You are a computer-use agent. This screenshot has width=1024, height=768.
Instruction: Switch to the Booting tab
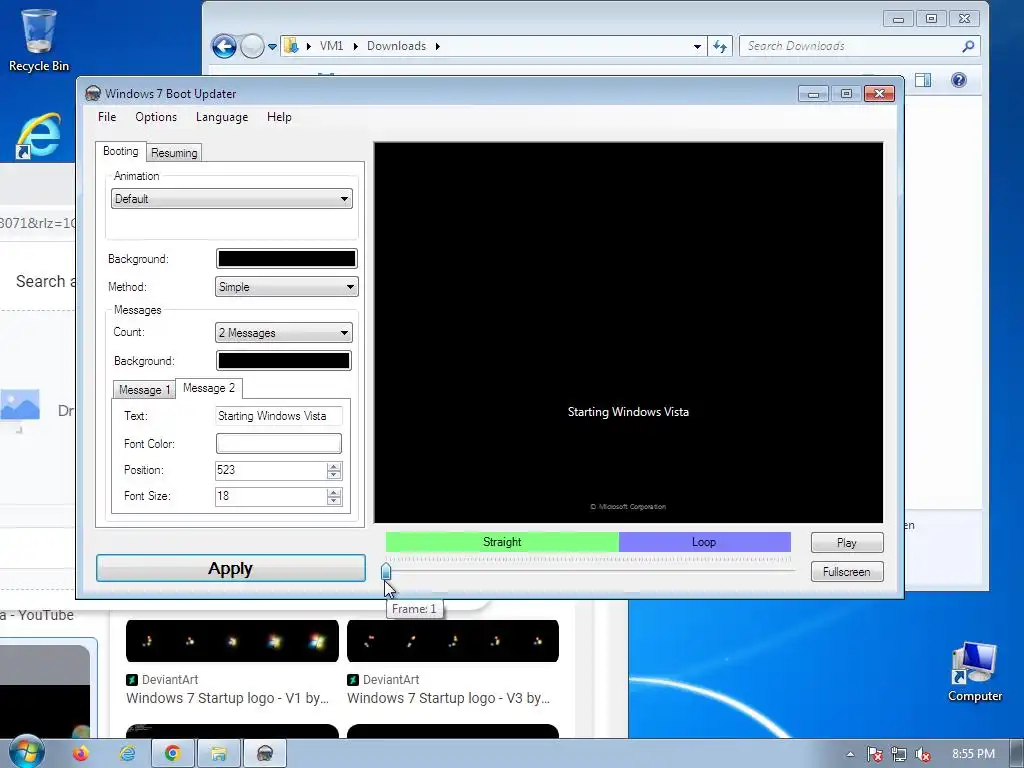pos(121,151)
